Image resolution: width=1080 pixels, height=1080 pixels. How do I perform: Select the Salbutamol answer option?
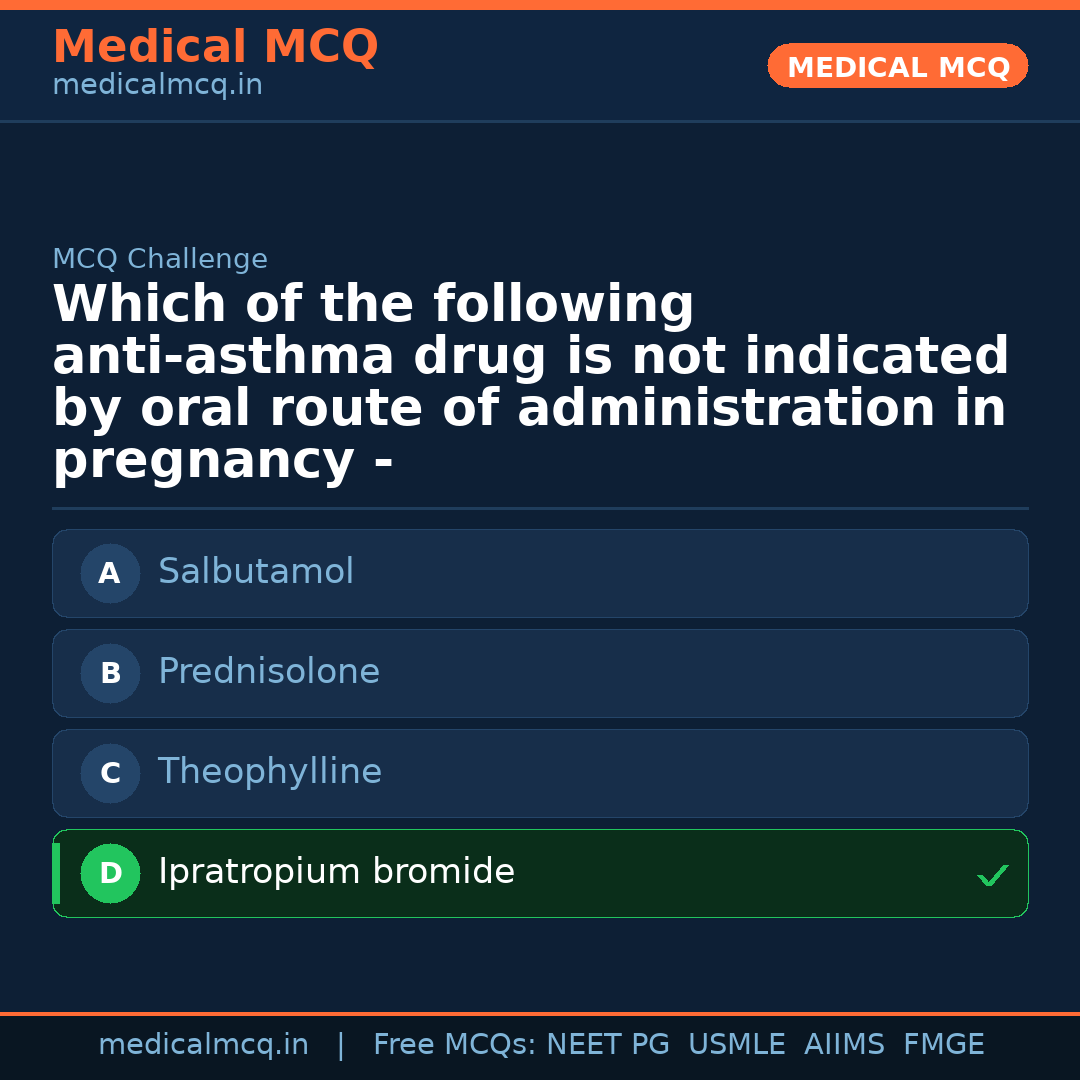[540, 573]
